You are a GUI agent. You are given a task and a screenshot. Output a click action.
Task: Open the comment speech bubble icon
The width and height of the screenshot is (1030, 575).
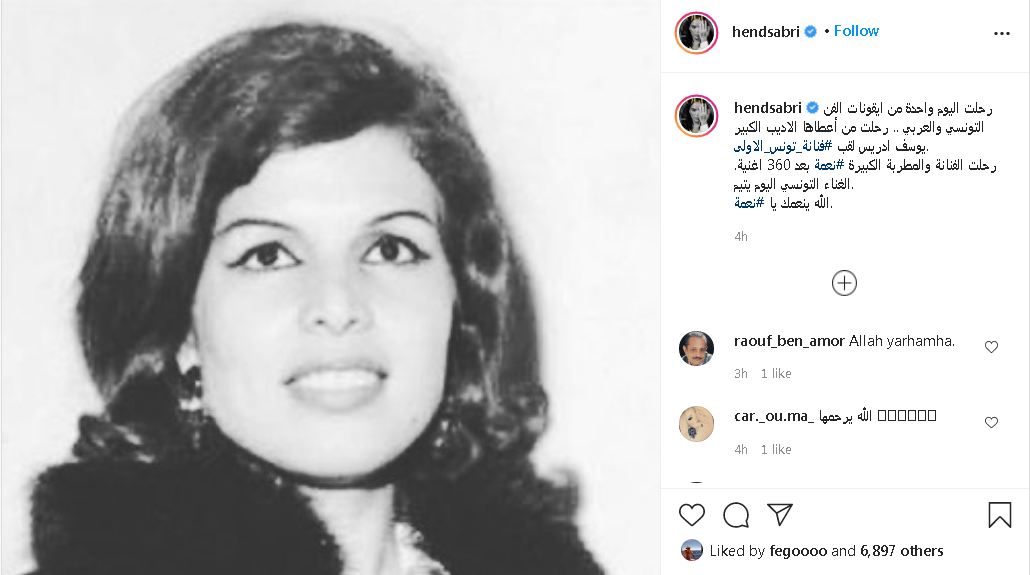[x=736, y=515]
